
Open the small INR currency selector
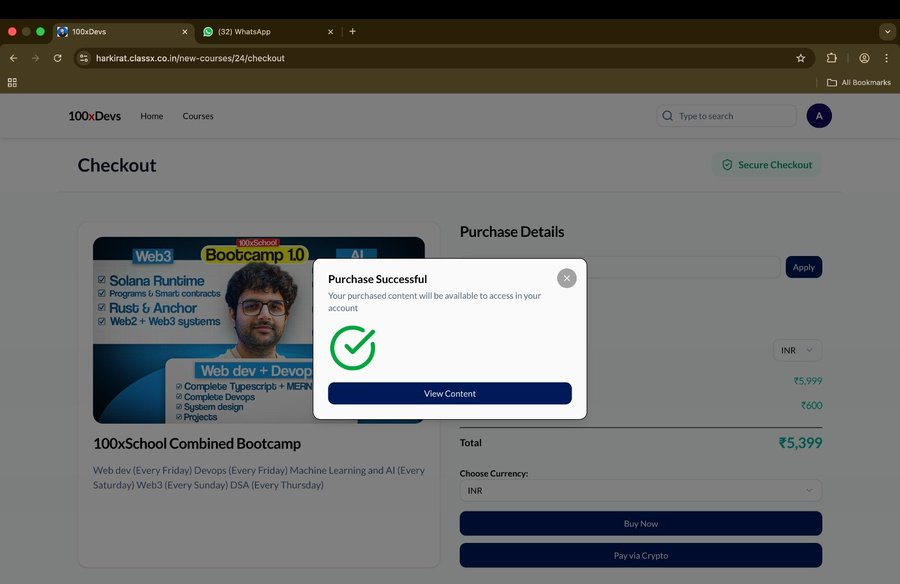pos(797,350)
